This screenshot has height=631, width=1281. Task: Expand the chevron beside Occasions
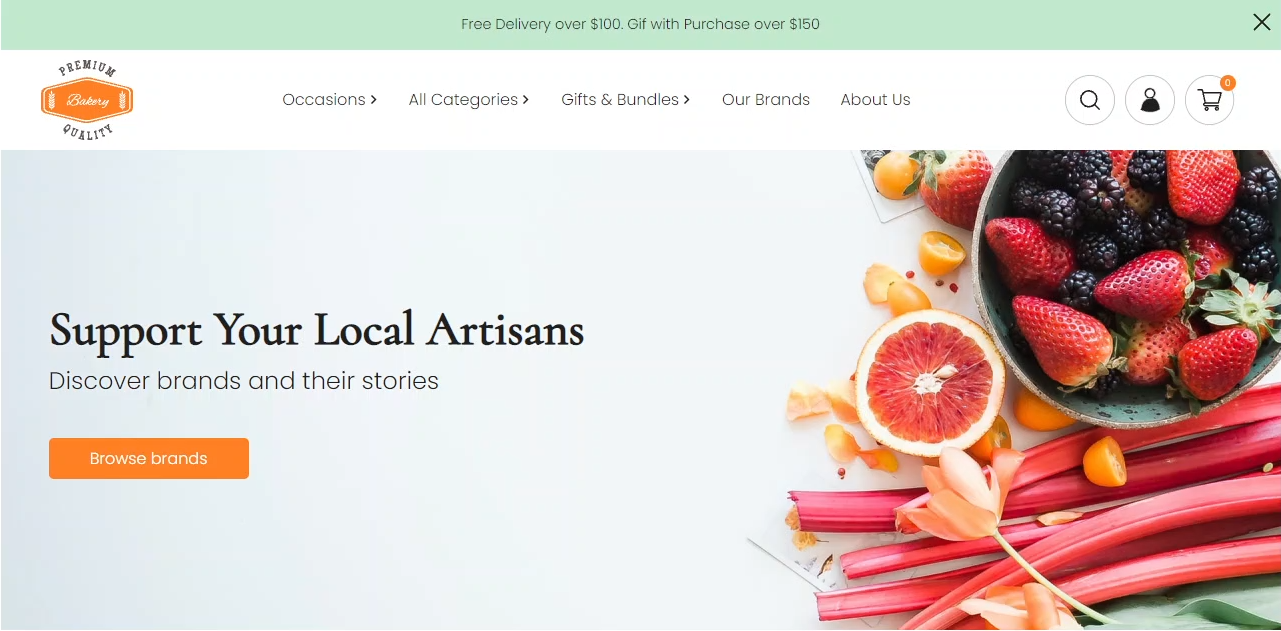coord(374,100)
